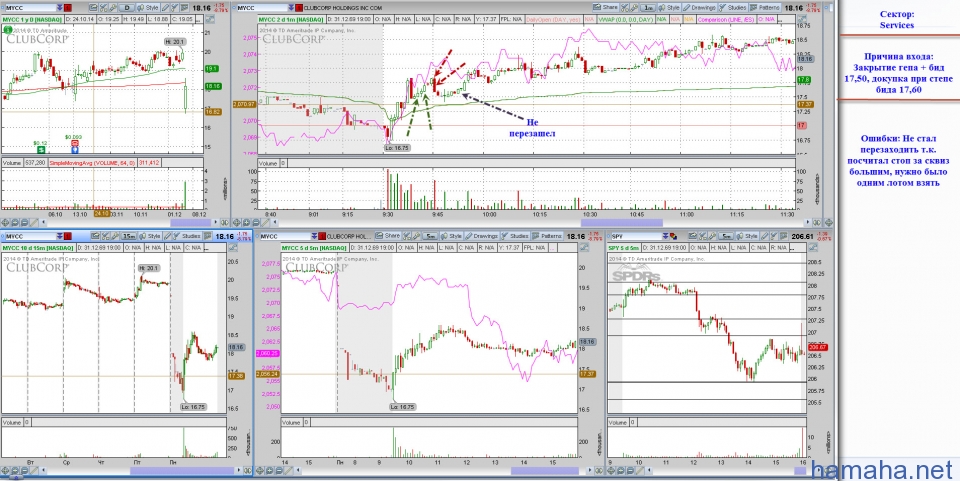Select scissors tool in MYCC 15m chart

click(x=105, y=237)
